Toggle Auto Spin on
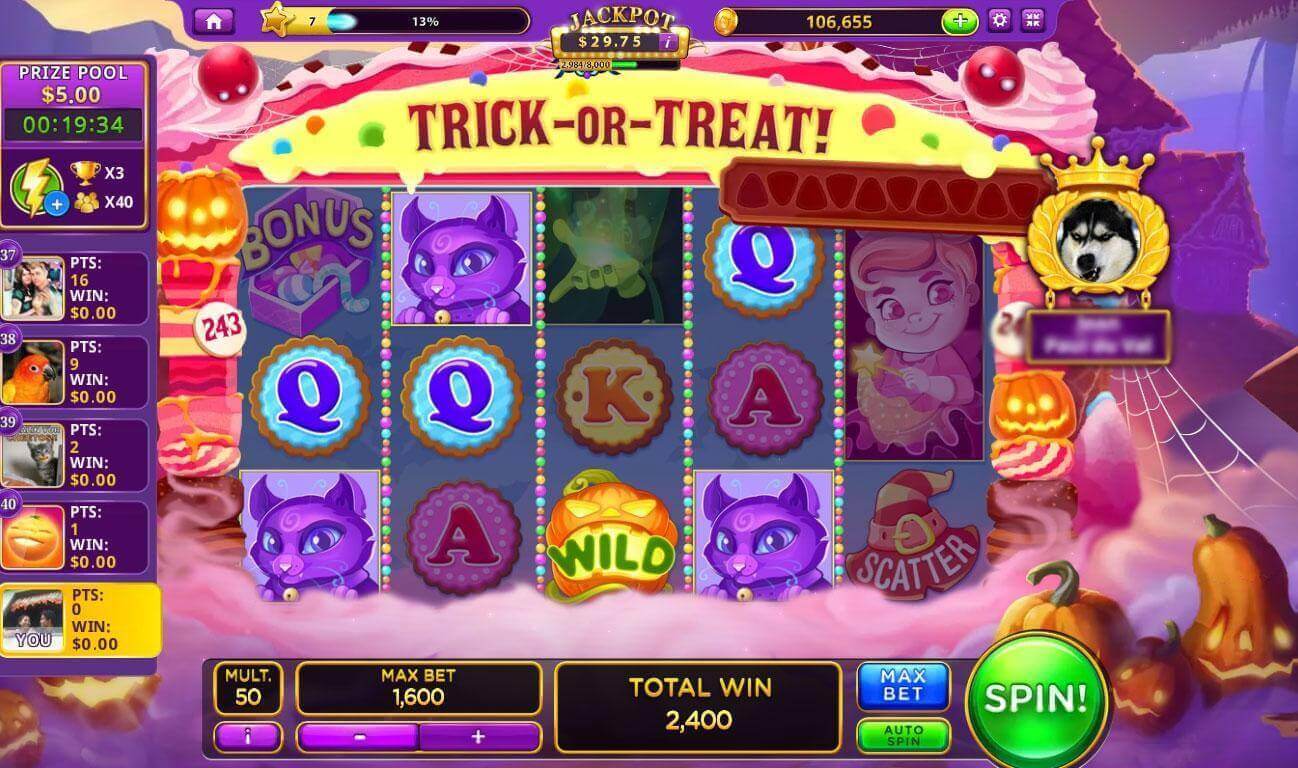Image resolution: width=1298 pixels, height=768 pixels. pos(903,736)
